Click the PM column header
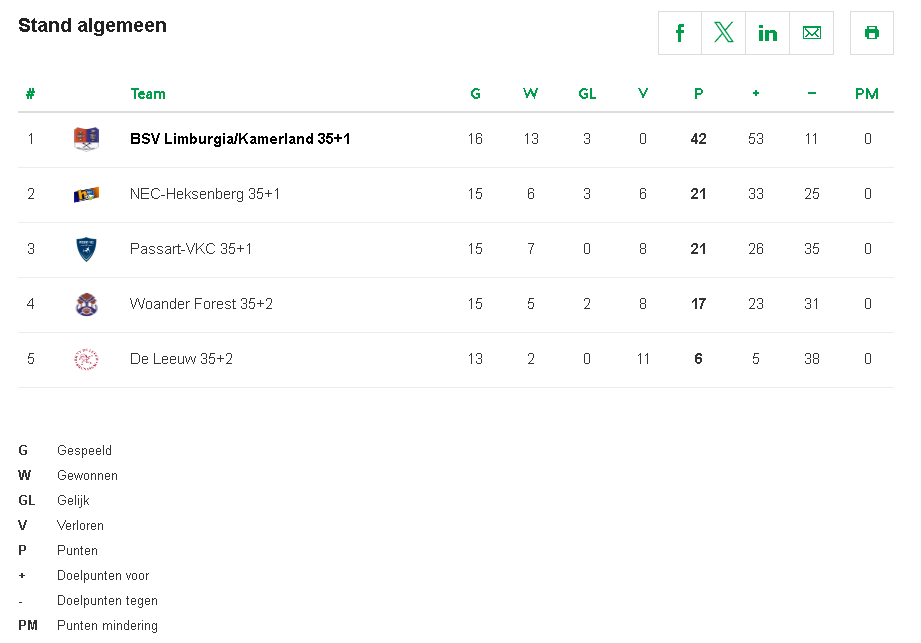Viewport: 921px width, 643px height. (x=867, y=94)
